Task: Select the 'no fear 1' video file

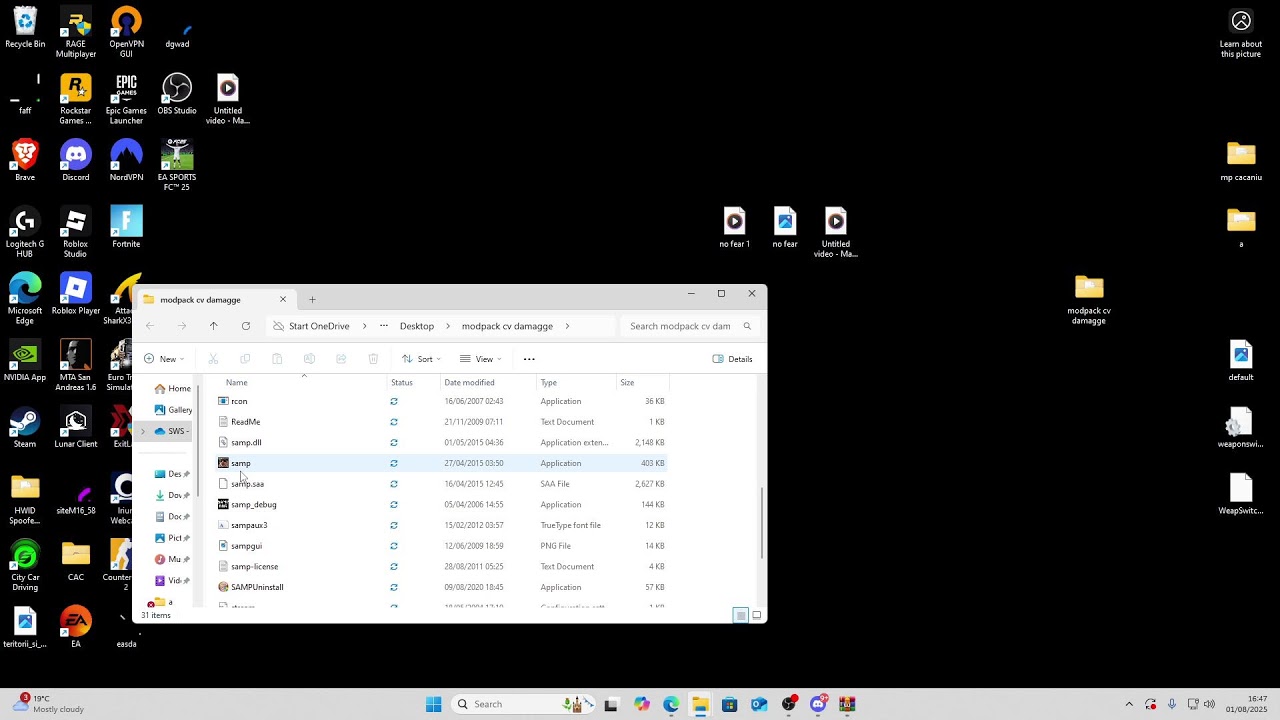Action: coord(735,228)
